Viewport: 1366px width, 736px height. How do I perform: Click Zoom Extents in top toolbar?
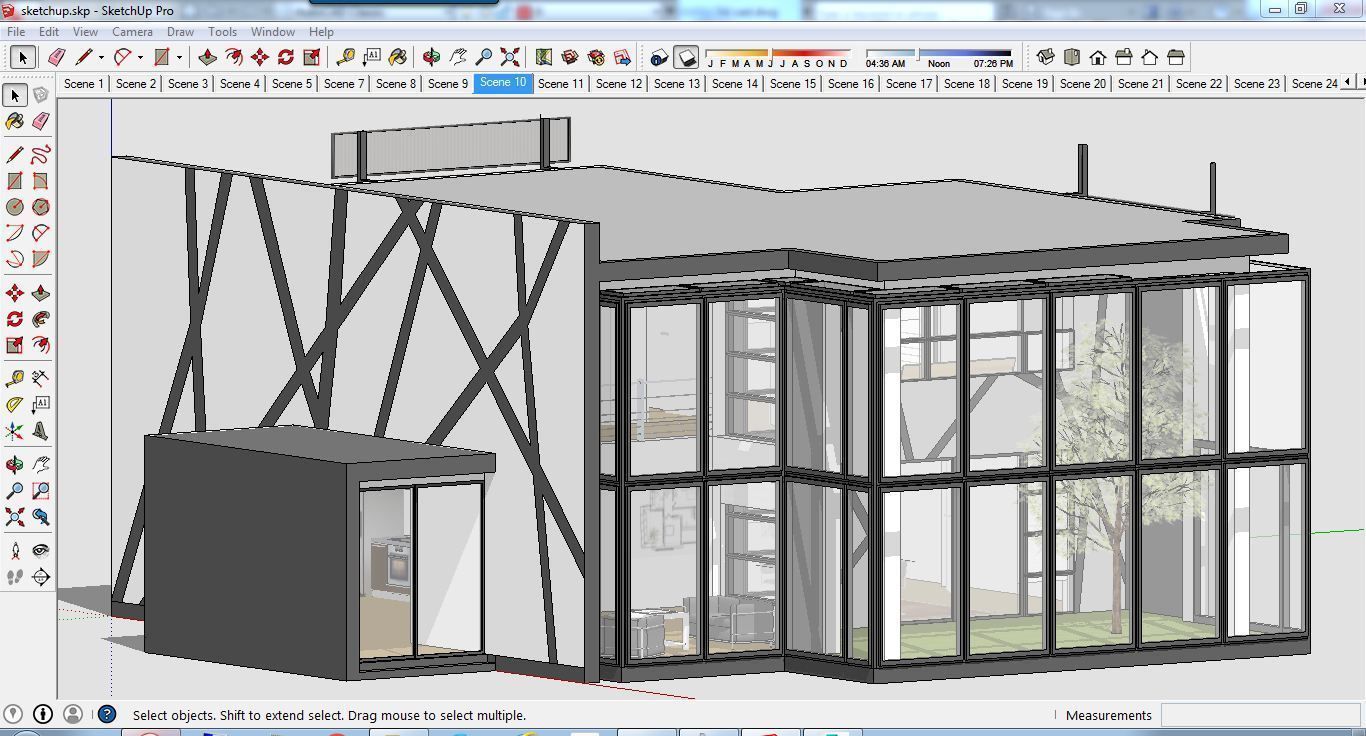point(510,57)
